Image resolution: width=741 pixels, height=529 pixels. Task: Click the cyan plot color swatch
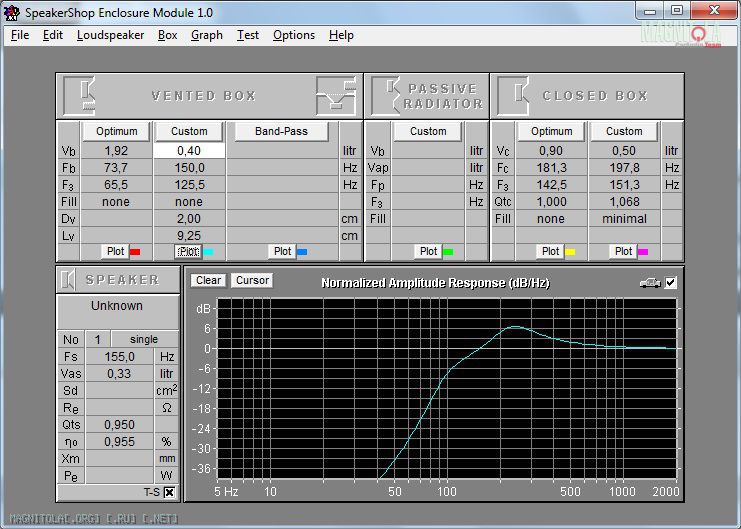pyautogui.click(x=208, y=252)
